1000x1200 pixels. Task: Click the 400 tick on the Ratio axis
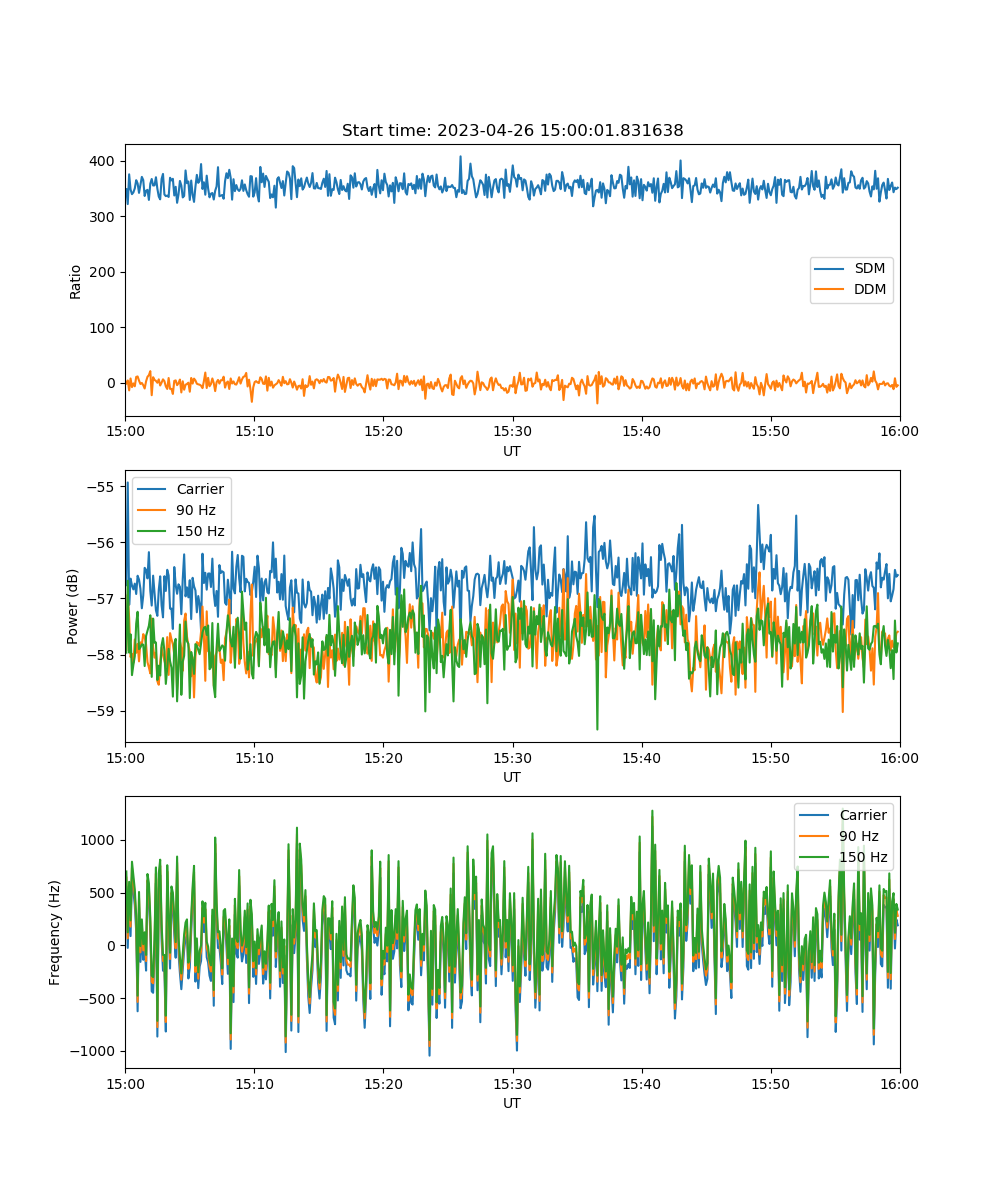point(104,161)
